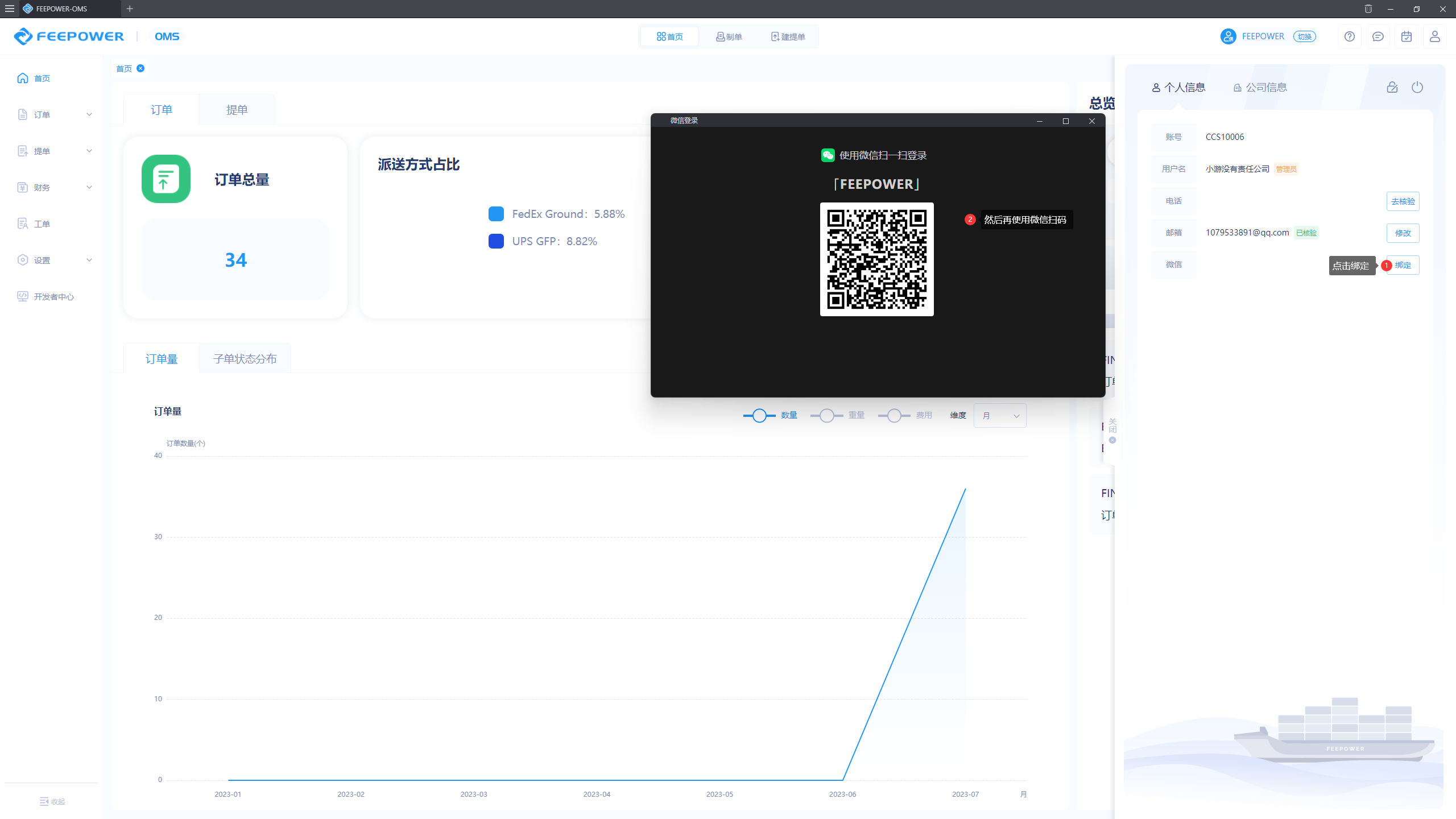Viewport: 1456px width, 819px height.
Task: Collapse the sidebar with 收起
Action: coord(52,801)
